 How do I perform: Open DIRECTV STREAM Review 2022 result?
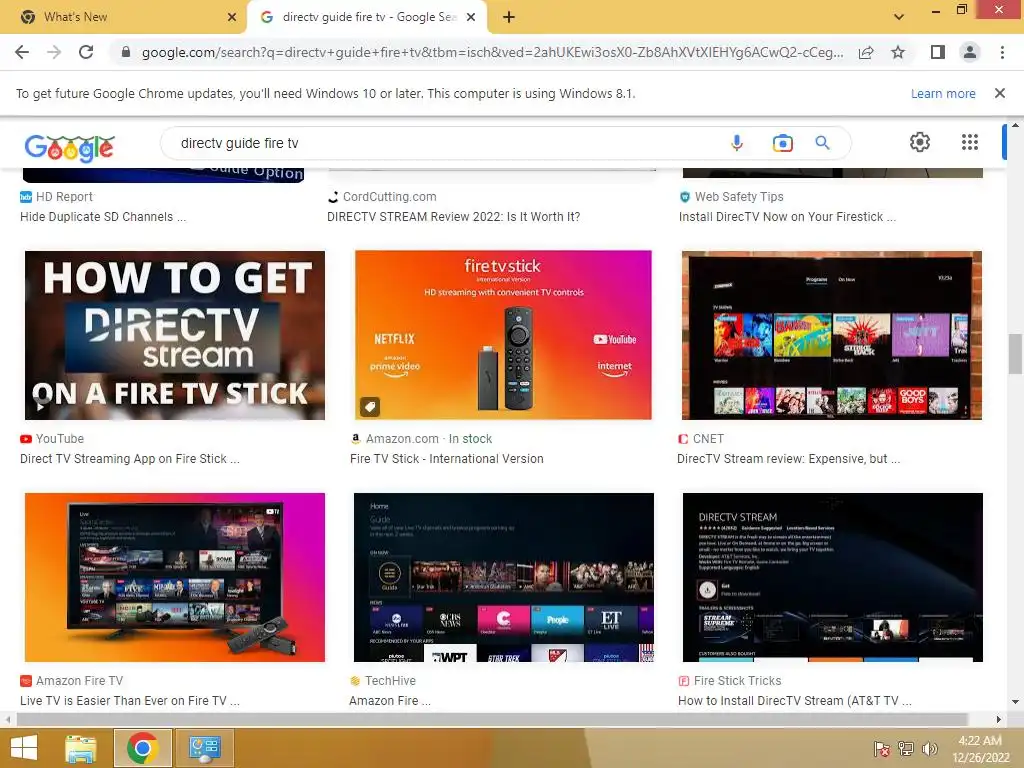(x=453, y=217)
